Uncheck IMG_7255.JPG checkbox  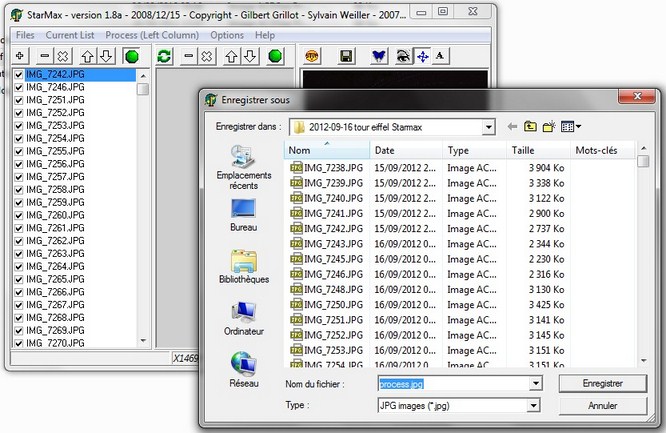(18, 151)
